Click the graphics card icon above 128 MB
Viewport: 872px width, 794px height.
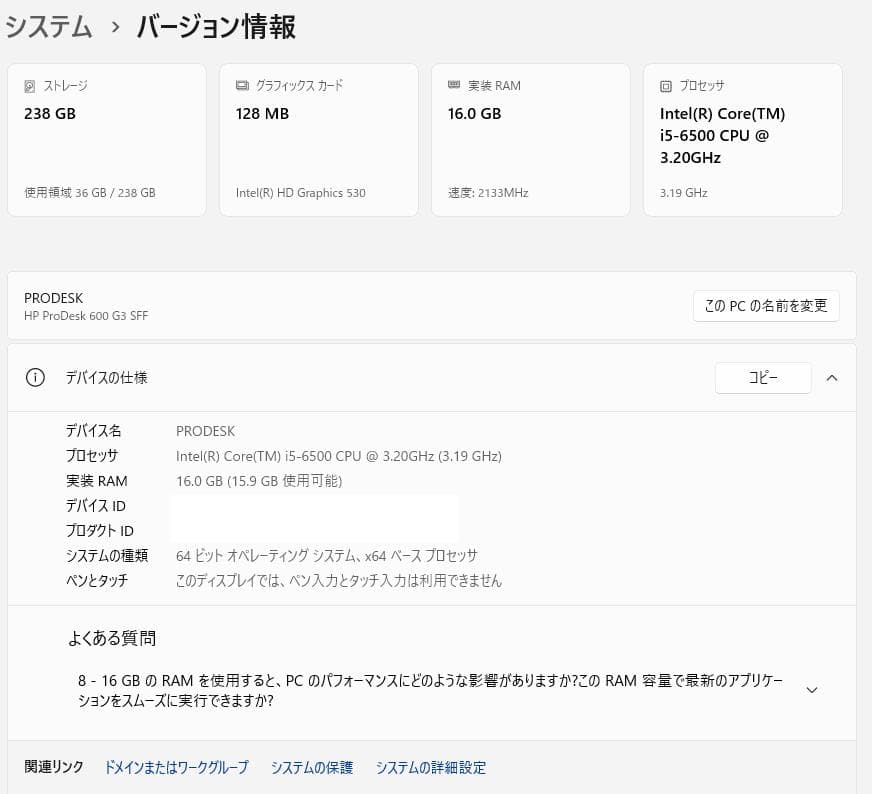tap(241, 86)
